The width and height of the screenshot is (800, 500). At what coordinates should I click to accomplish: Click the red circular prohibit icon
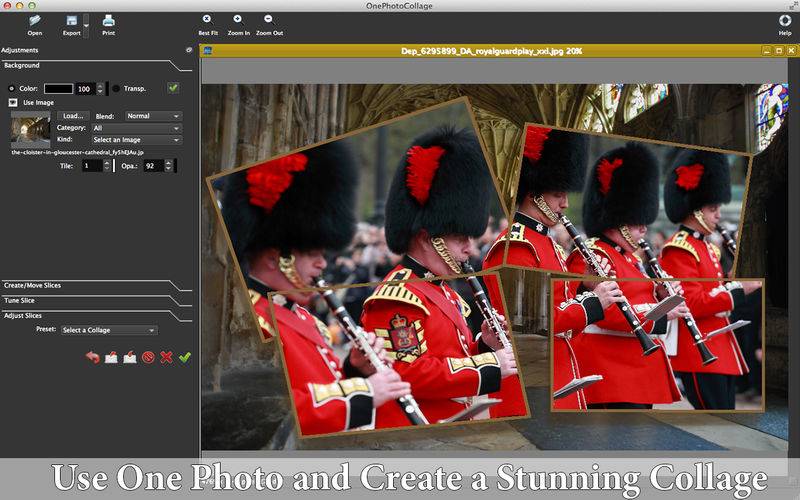pyautogui.click(x=148, y=357)
